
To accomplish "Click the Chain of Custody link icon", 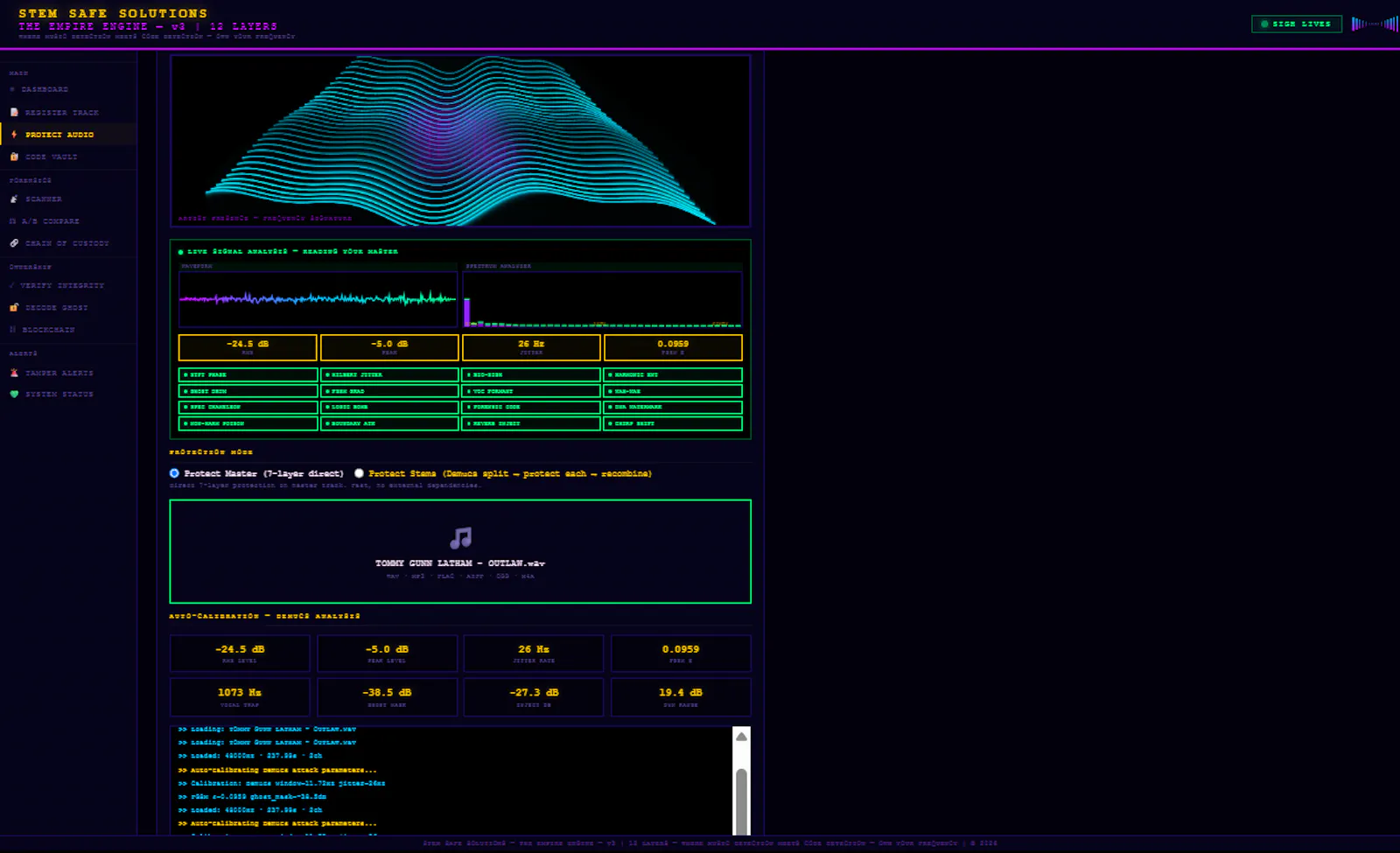I will click(x=14, y=243).
